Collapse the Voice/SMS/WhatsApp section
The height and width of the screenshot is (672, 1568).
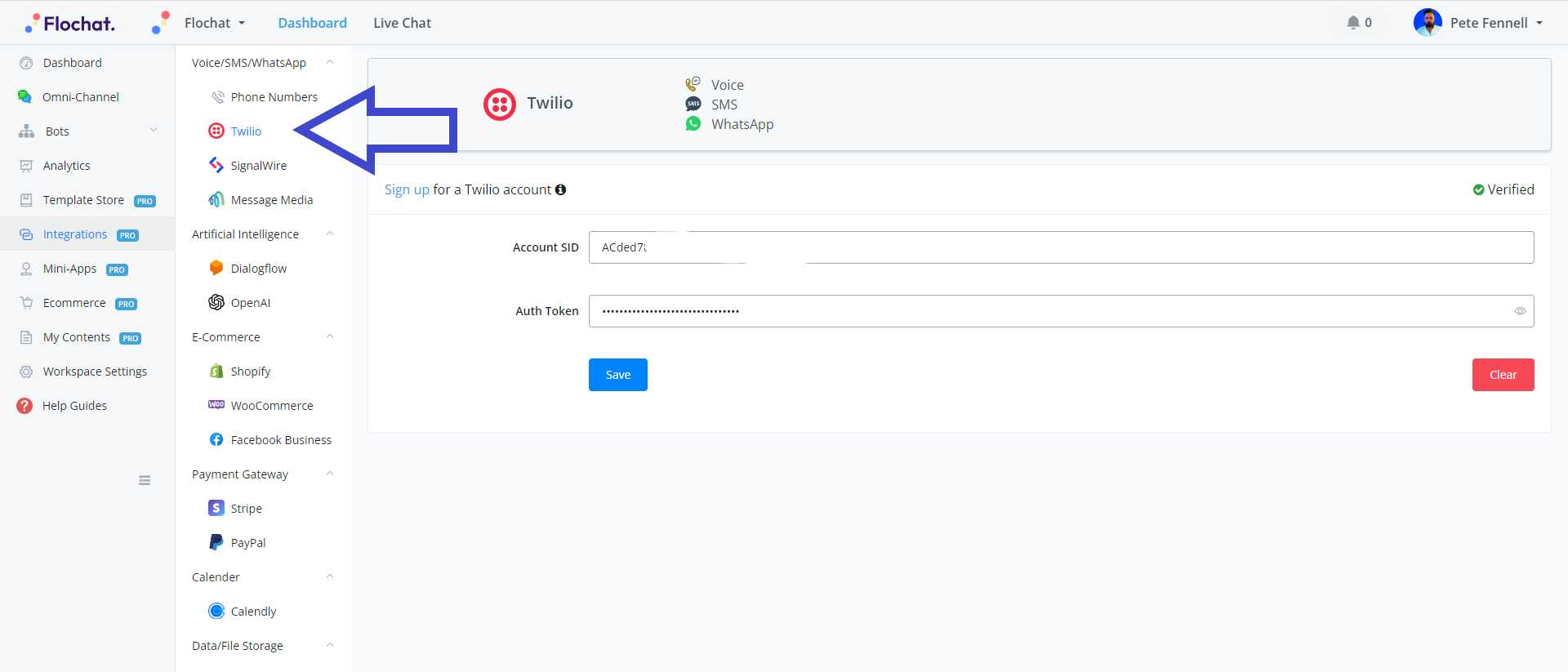[330, 63]
